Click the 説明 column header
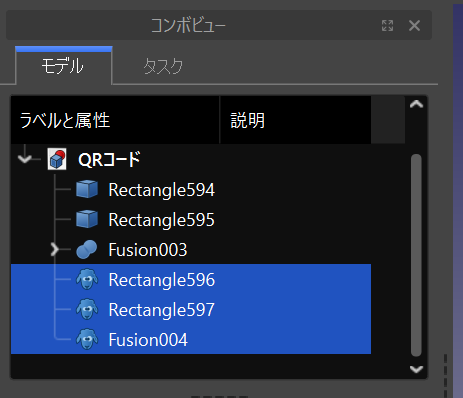The image size is (463, 398). 295,120
